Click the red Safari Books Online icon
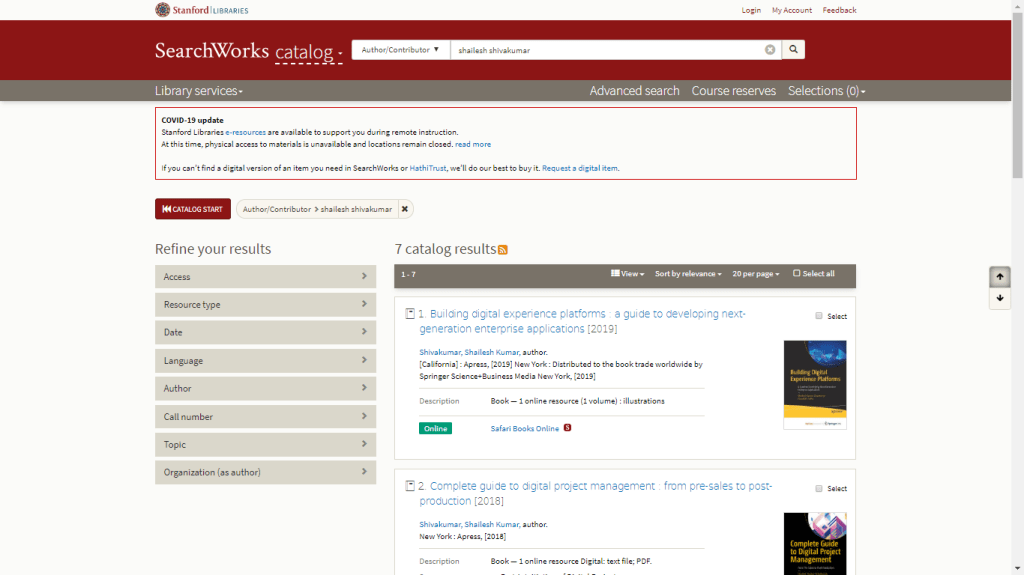Viewport: 1024px width, 575px height. (x=568, y=428)
